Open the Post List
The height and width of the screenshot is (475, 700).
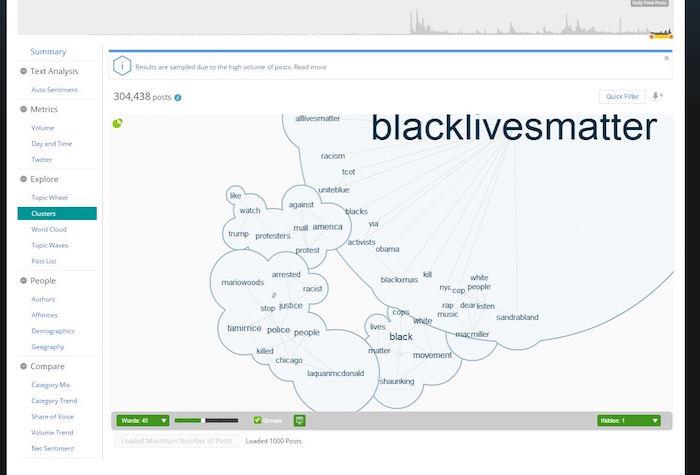tap(44, 261)
